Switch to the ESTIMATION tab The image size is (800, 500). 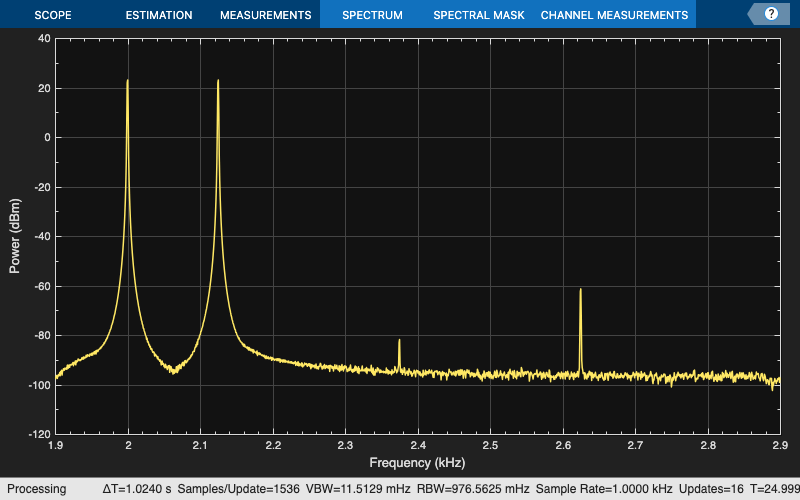pyautogui.click(x=159, y=15)
